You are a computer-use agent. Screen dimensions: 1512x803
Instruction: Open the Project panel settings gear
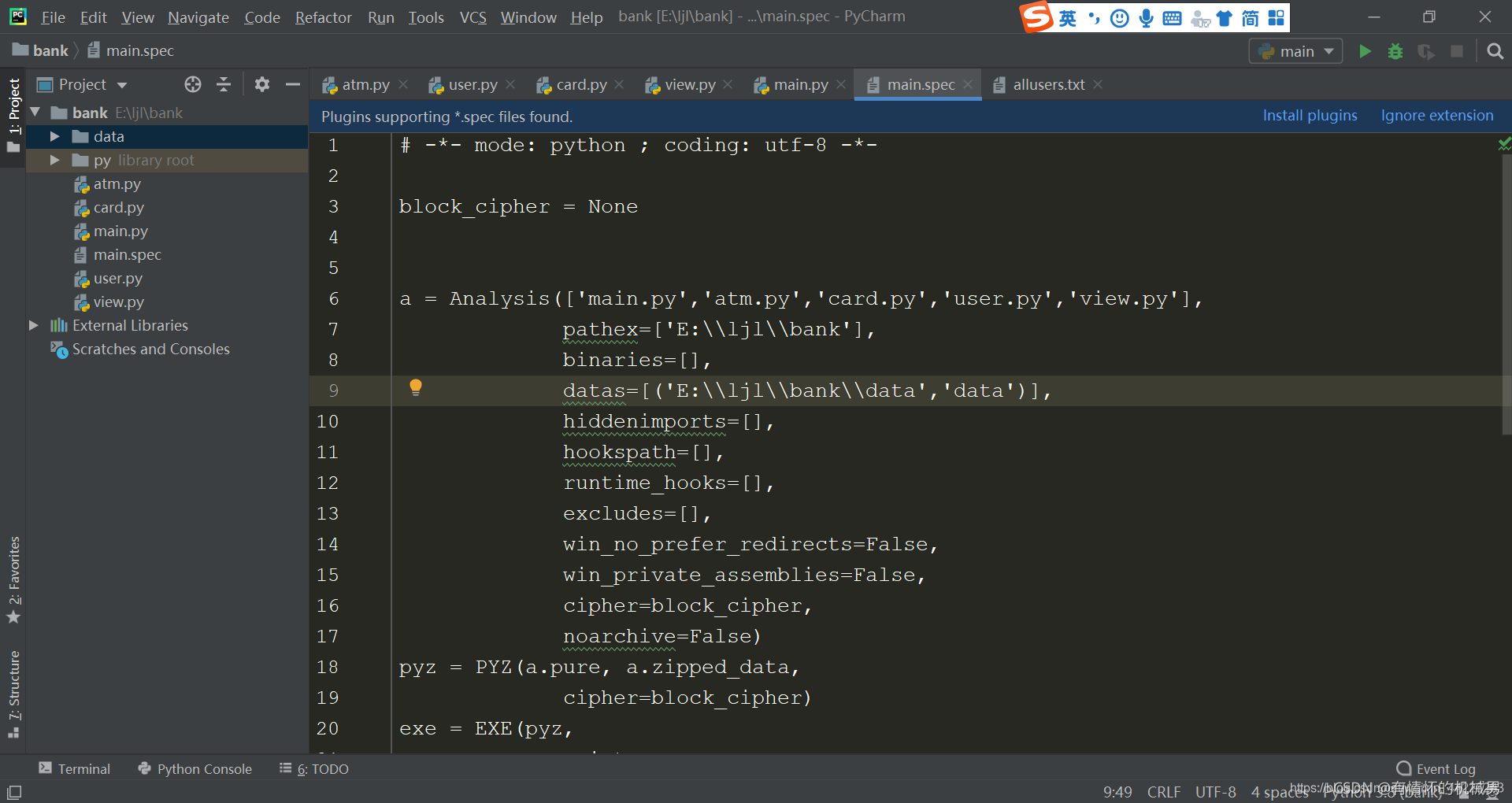(x=262, y=84)
